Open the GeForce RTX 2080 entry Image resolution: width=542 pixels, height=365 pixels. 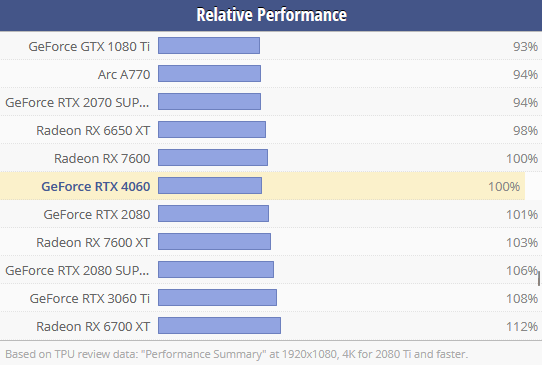[x=97, y=214]
